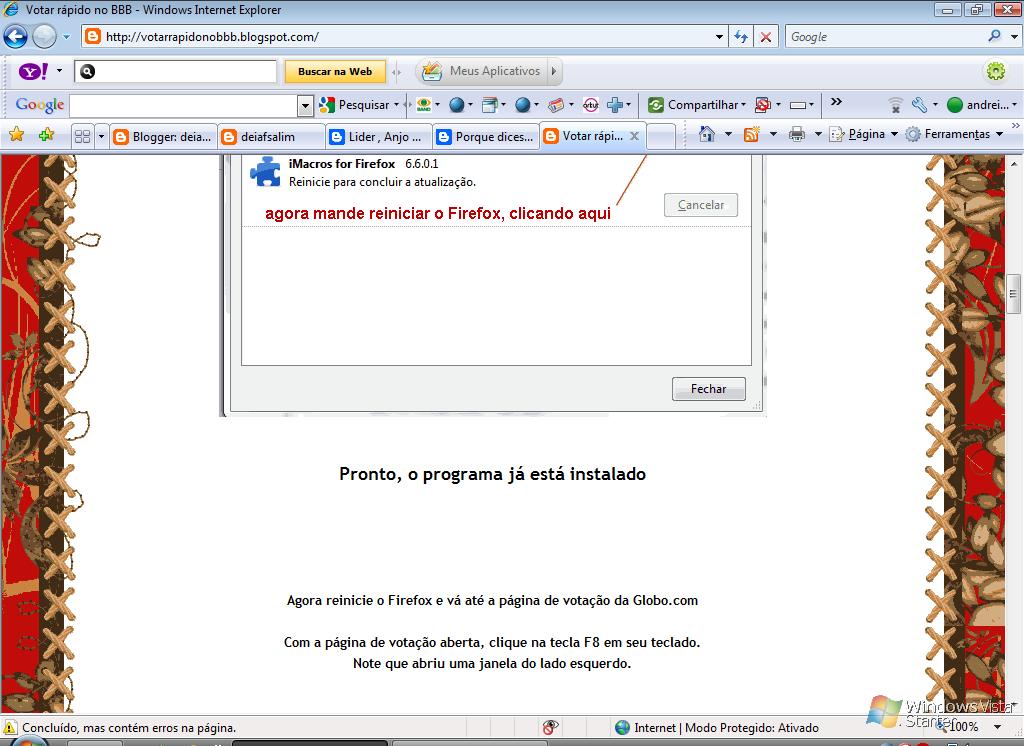Click the blue plus icon on Google toolbar

point(615,105)
